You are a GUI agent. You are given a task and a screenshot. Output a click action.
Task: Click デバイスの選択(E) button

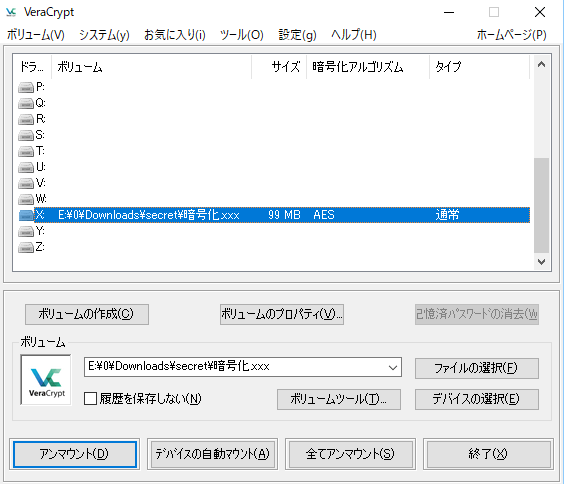click(x=477, y=399)
